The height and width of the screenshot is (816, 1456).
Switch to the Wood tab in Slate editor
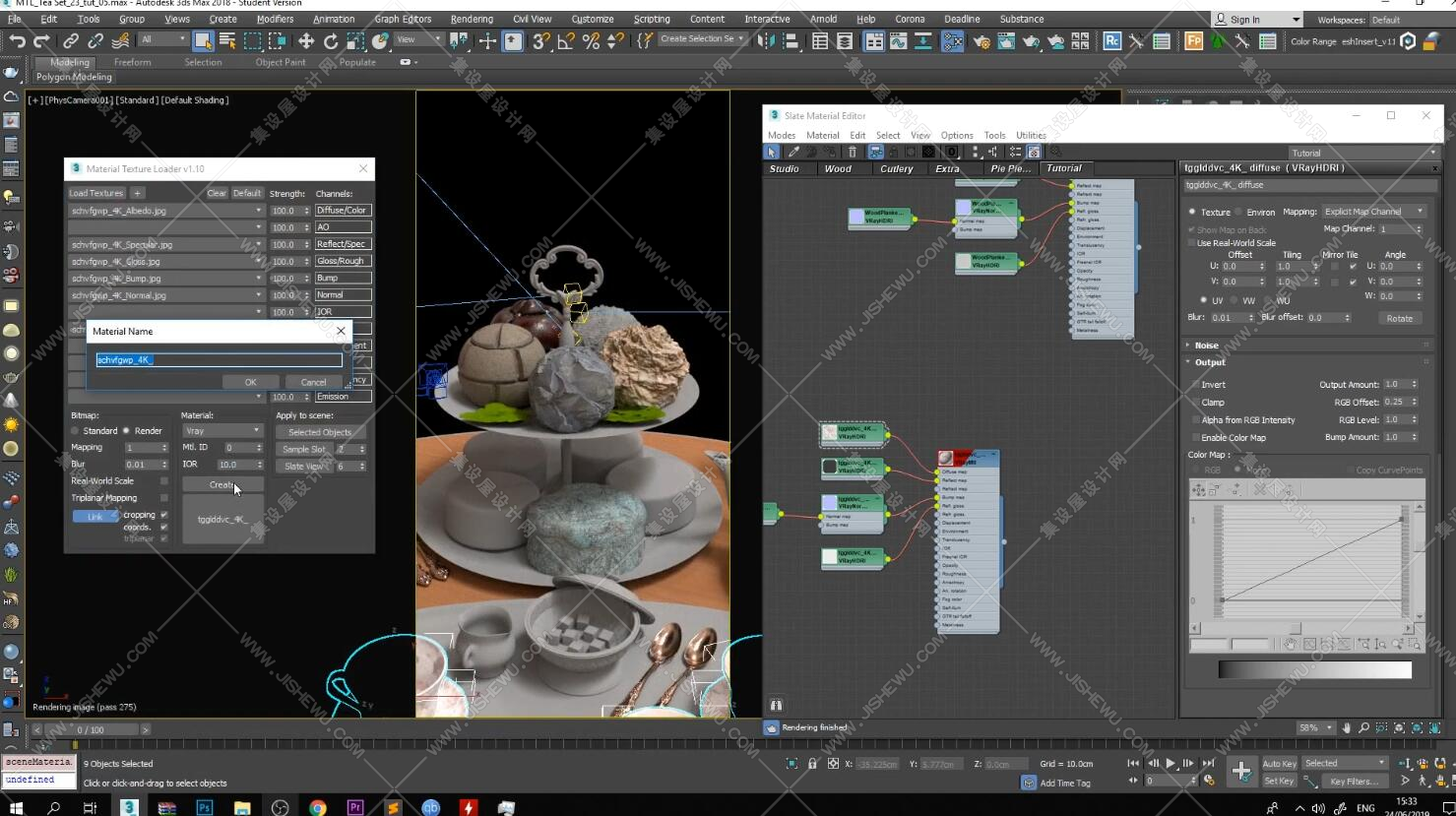pyautogui.click(x=838, y=168)
